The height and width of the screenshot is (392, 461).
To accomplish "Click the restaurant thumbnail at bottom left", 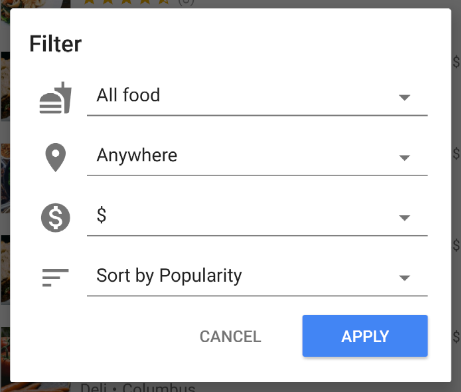I will click(35, 387).
